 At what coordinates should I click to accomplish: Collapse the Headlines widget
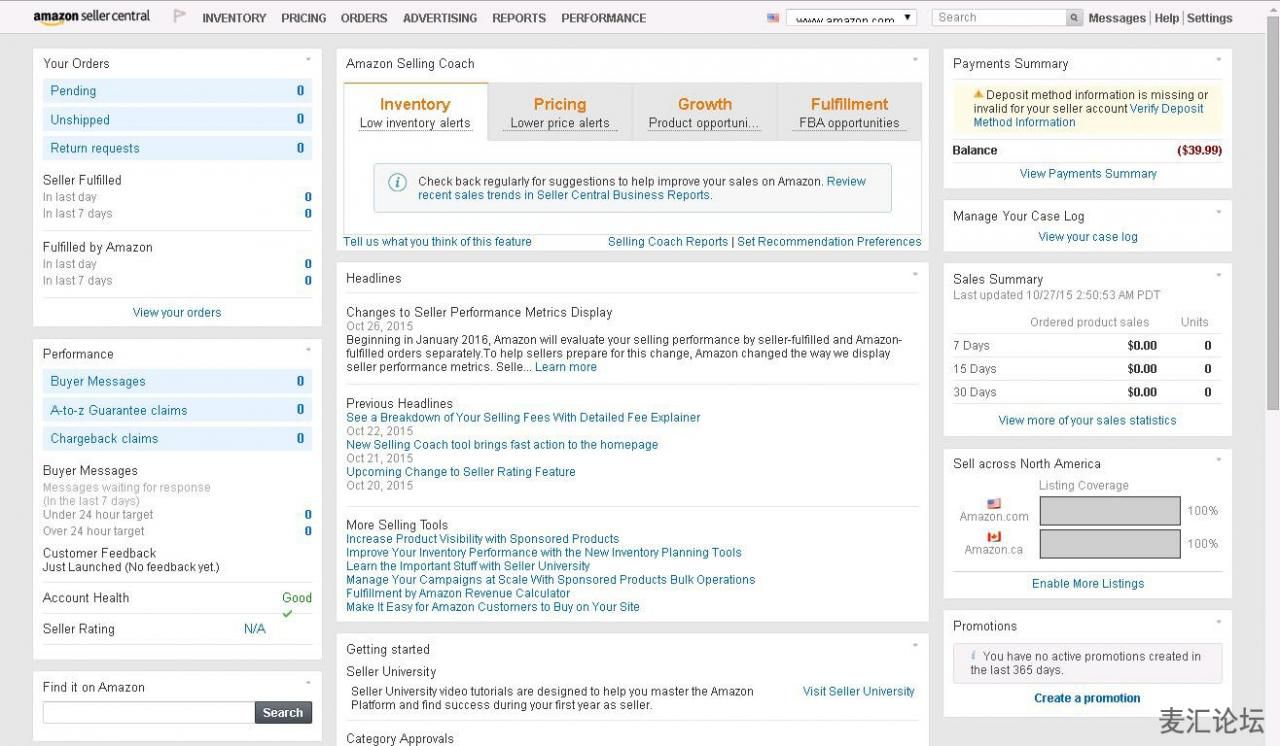point(915,274)
